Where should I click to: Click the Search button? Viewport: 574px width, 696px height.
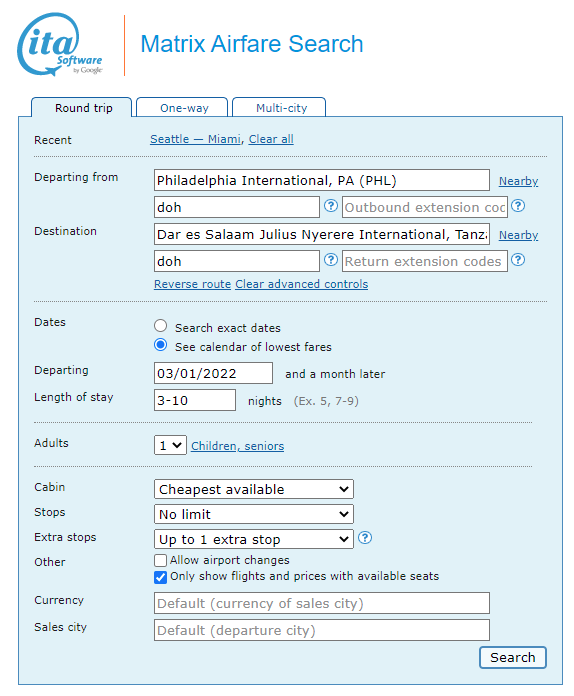513,657
